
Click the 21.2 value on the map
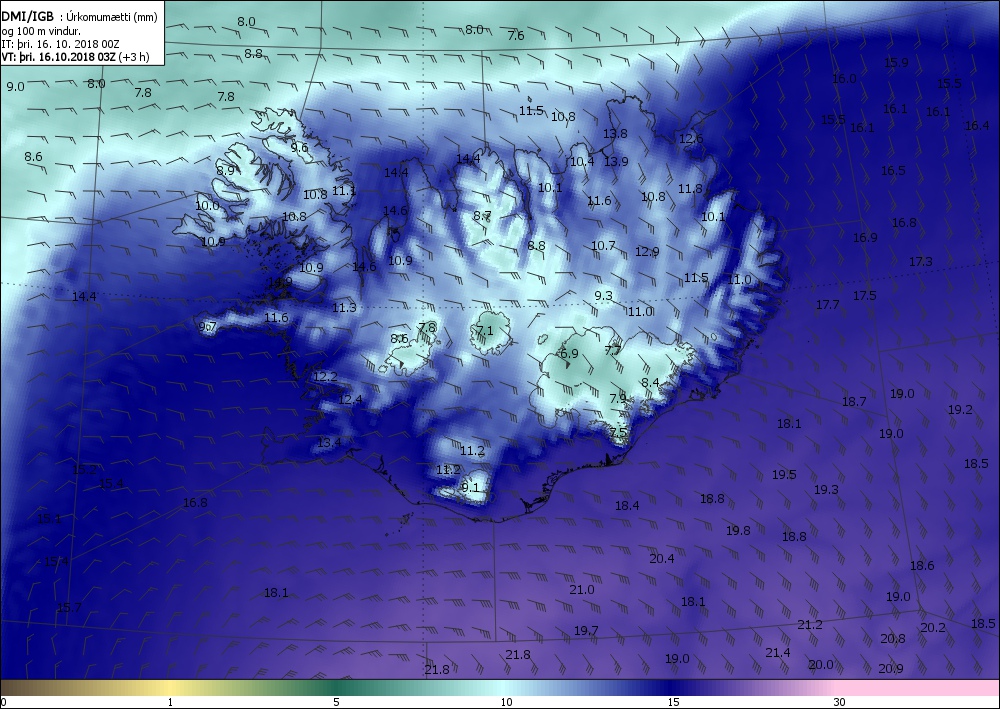(810, 624)
